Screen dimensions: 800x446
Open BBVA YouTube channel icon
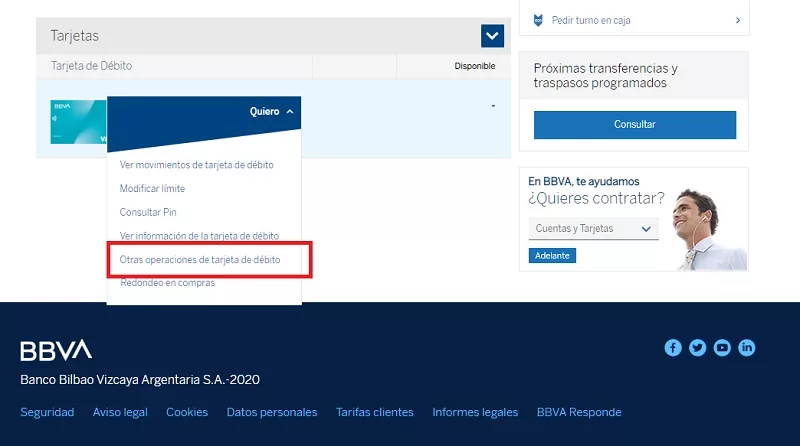click(722, 348)
